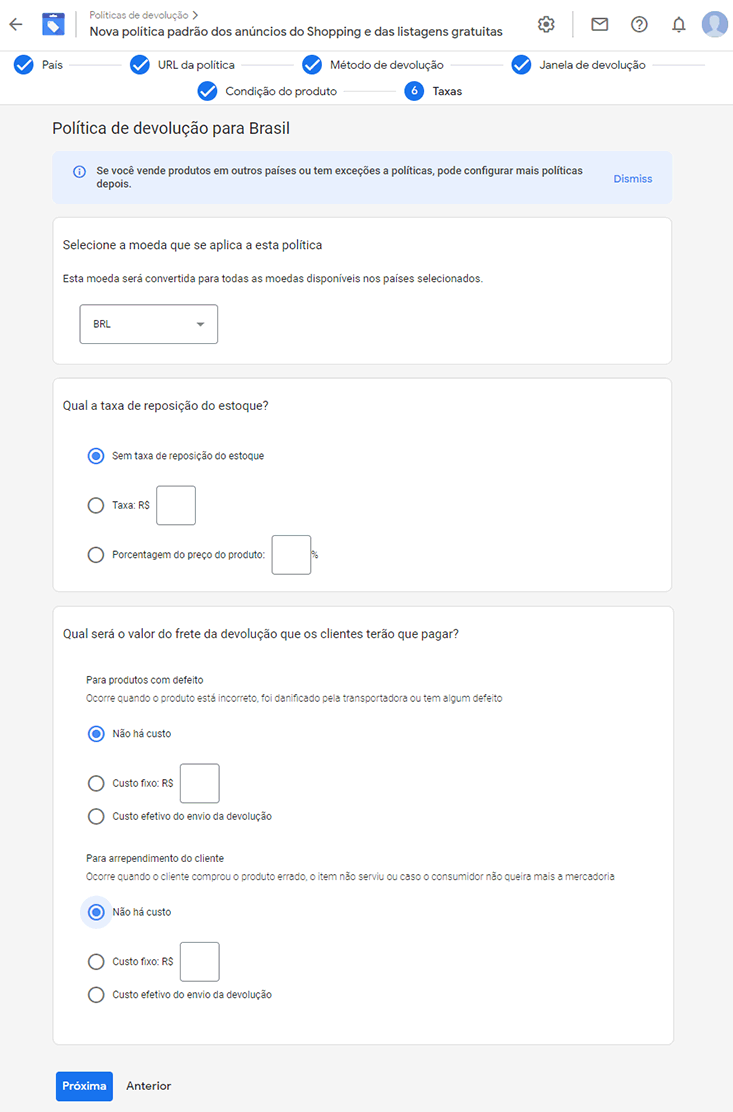Click the 'Próxima' button
The height and width of the screenshot is (1112, 733).
[x=84, y=1086]
